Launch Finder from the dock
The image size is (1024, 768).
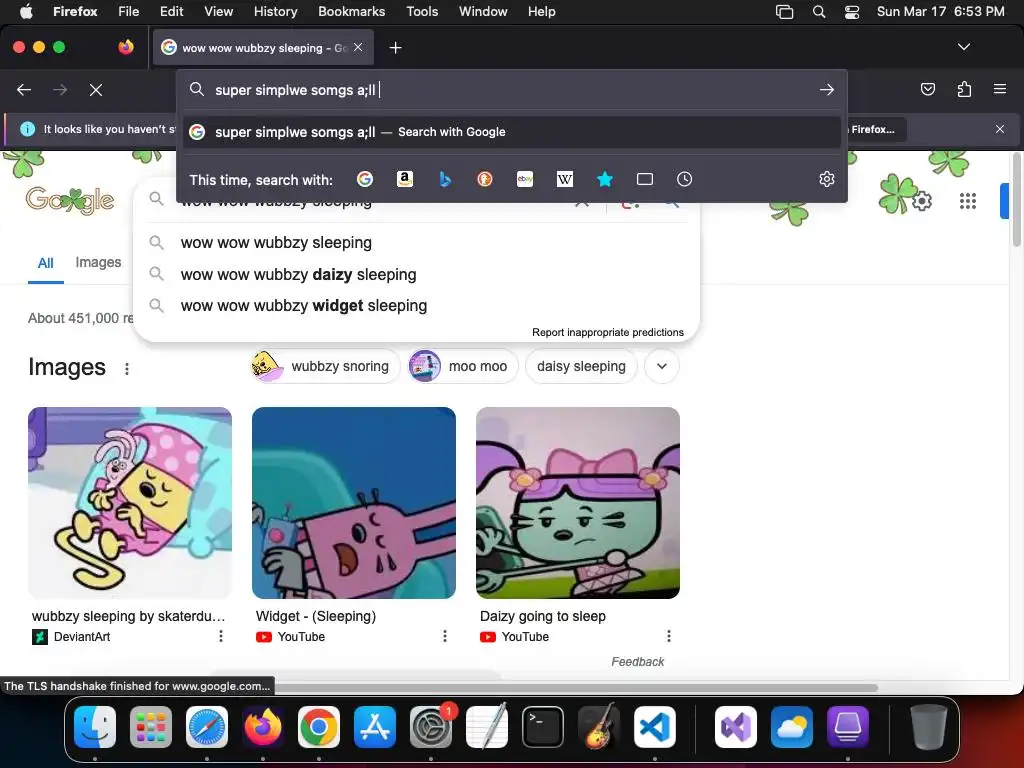(x=95, y=727)
